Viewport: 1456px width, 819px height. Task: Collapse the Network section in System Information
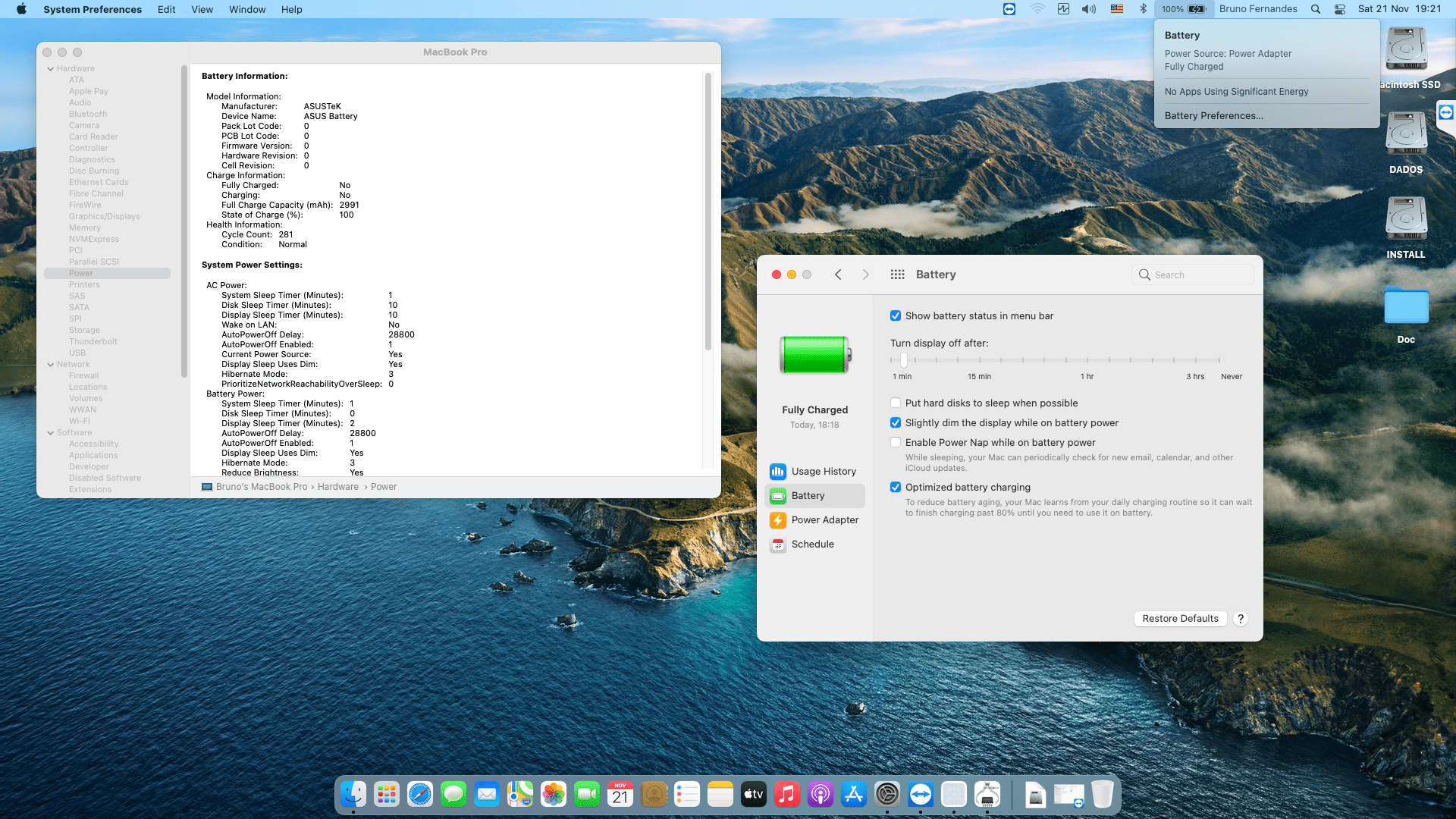(52, 364)
